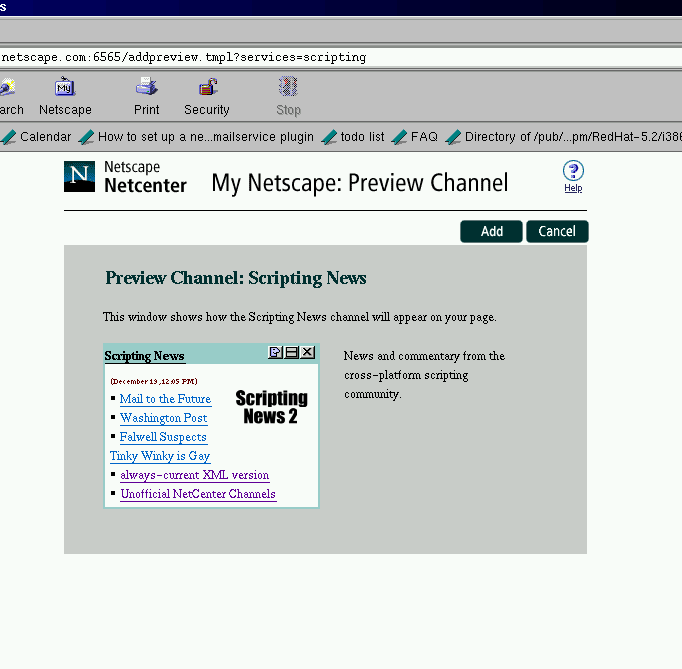Minimize the Scripting News channel box

click(291, 353)
